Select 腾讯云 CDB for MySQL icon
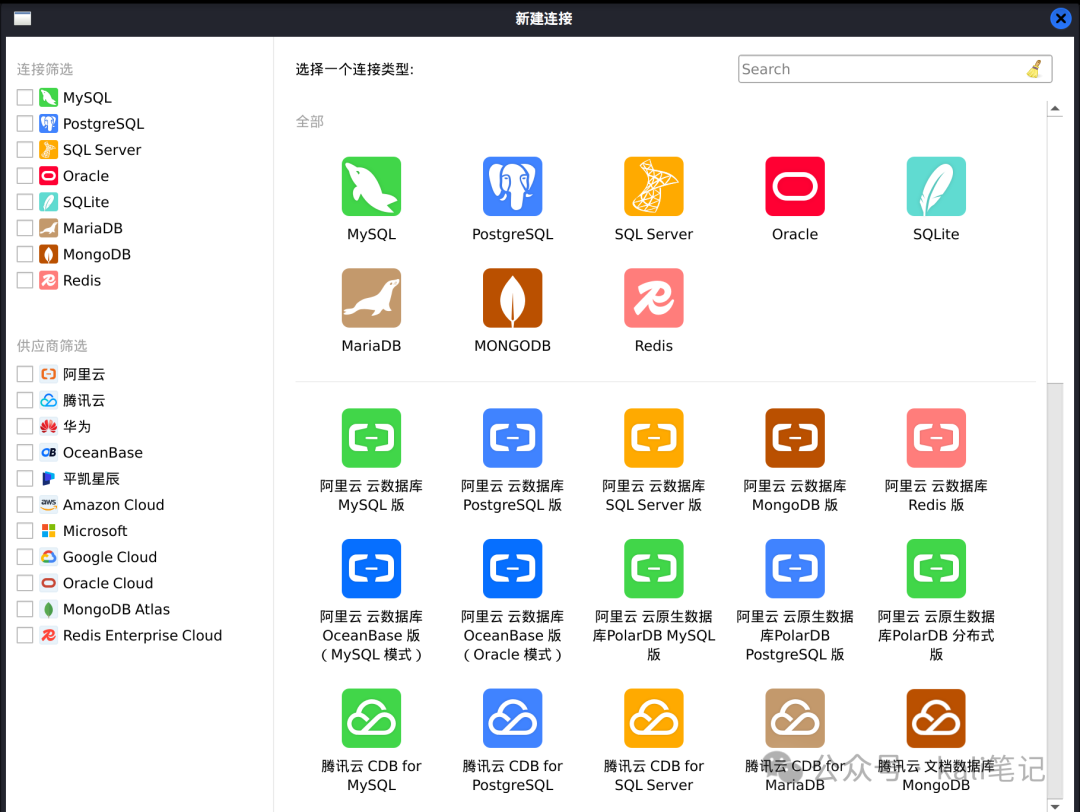1080x812 pixels. tap(371, 718)
